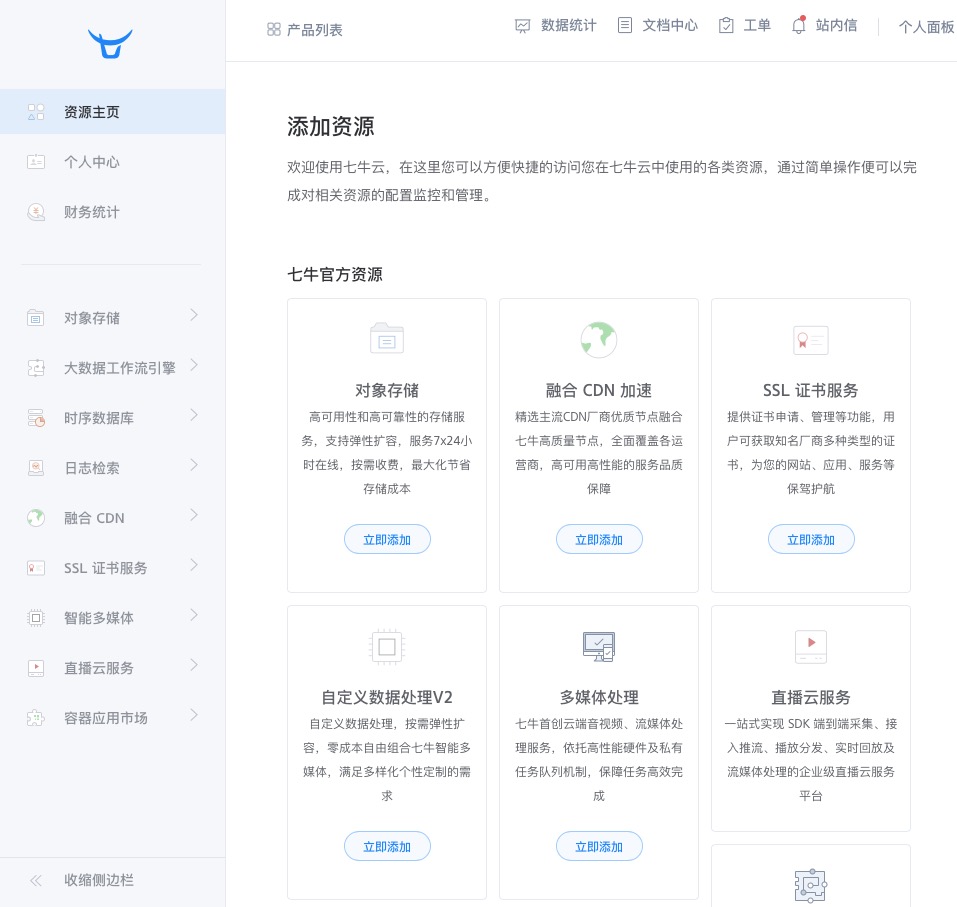The image size is (957, 907).
Task: Click the 直播云服务 card video icon
Action: click(x=811, y=646)
